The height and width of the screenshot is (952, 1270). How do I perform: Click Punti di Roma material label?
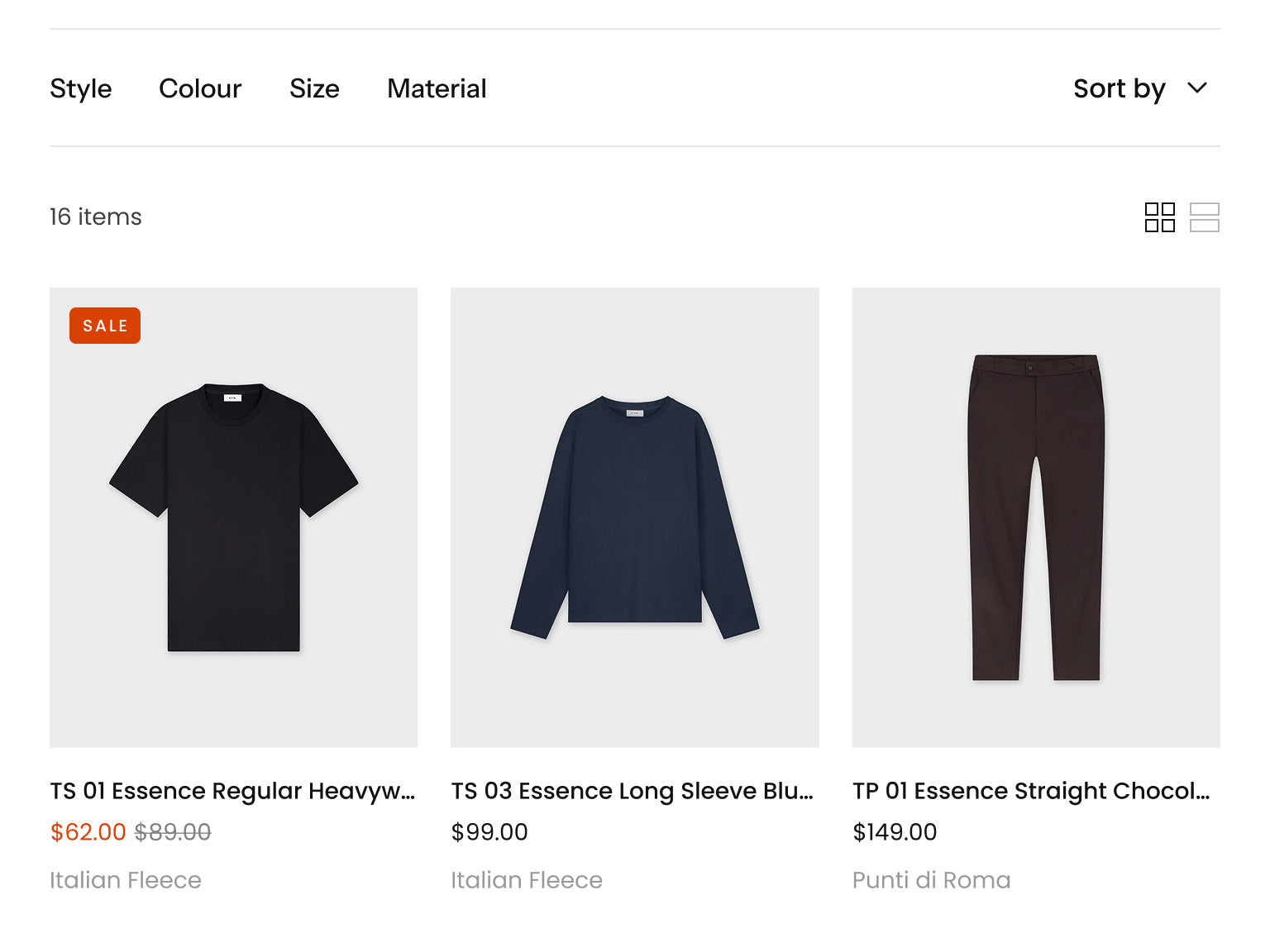tap(931, 880)
